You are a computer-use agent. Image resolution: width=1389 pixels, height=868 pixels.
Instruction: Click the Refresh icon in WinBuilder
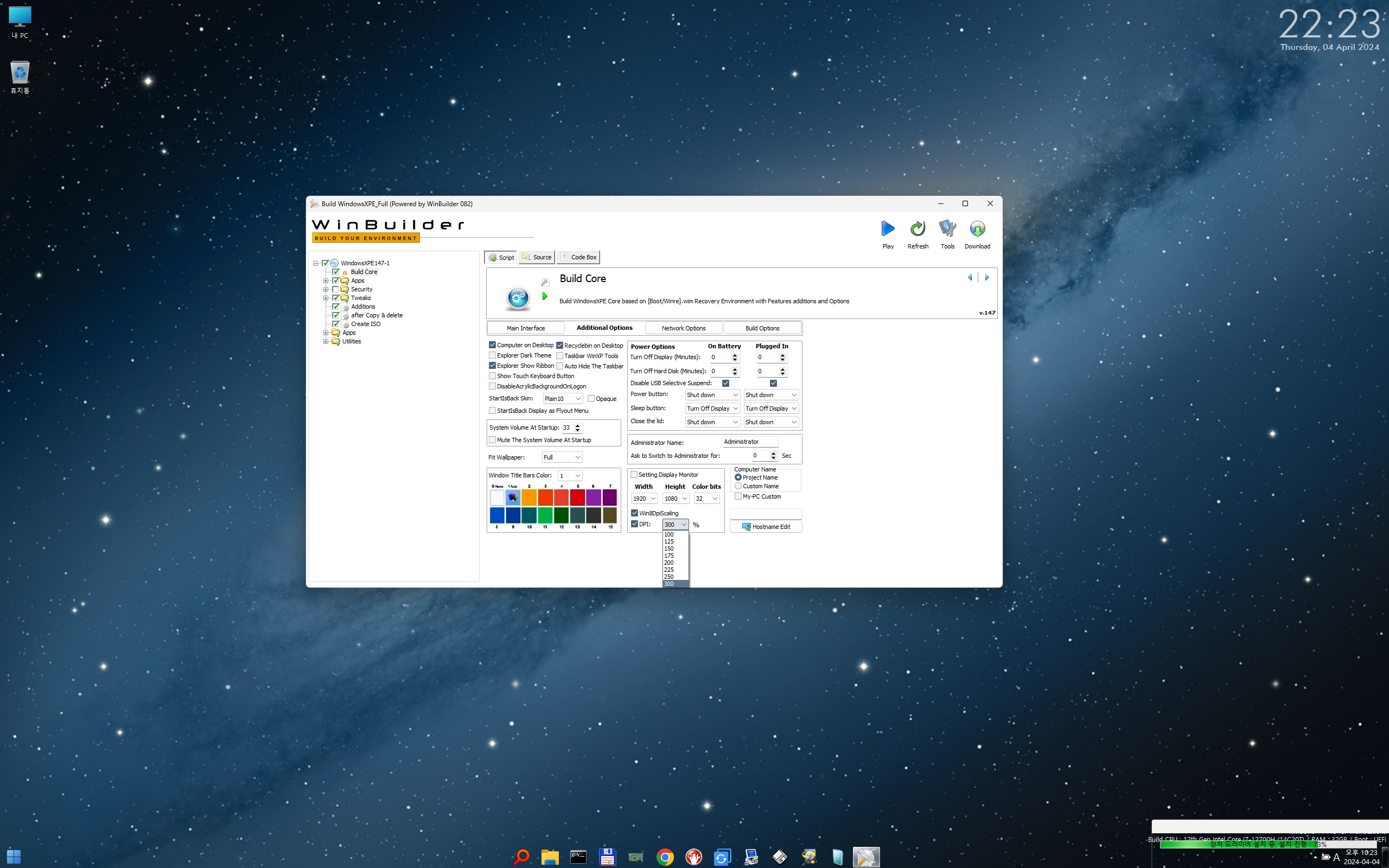click(x=918, y=229)
